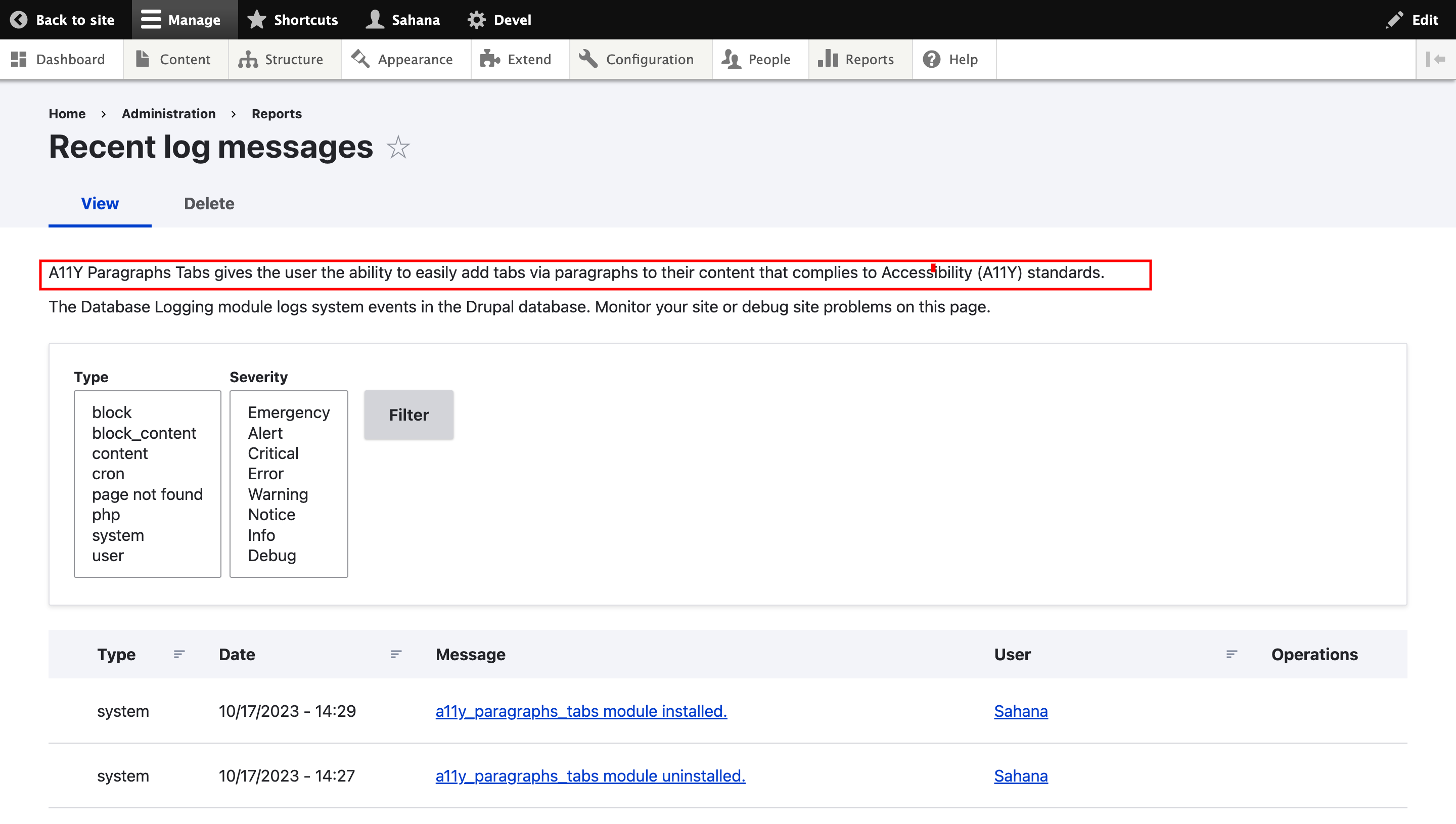Open Help via the question mark icon
1456x824 pixels.
[931, 59]
